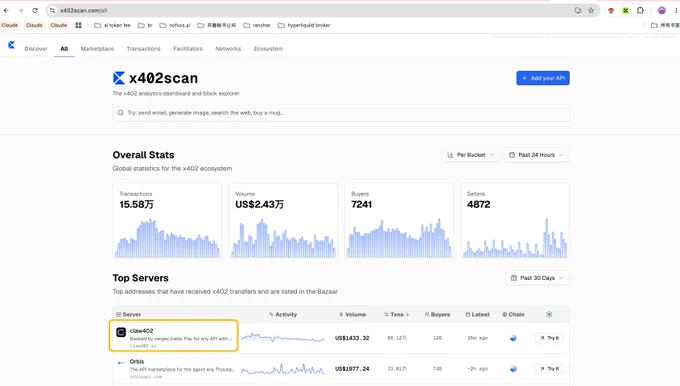The image size is (680, 386).
Task: Open the browser profile avatar
Action: pos(661,10)
